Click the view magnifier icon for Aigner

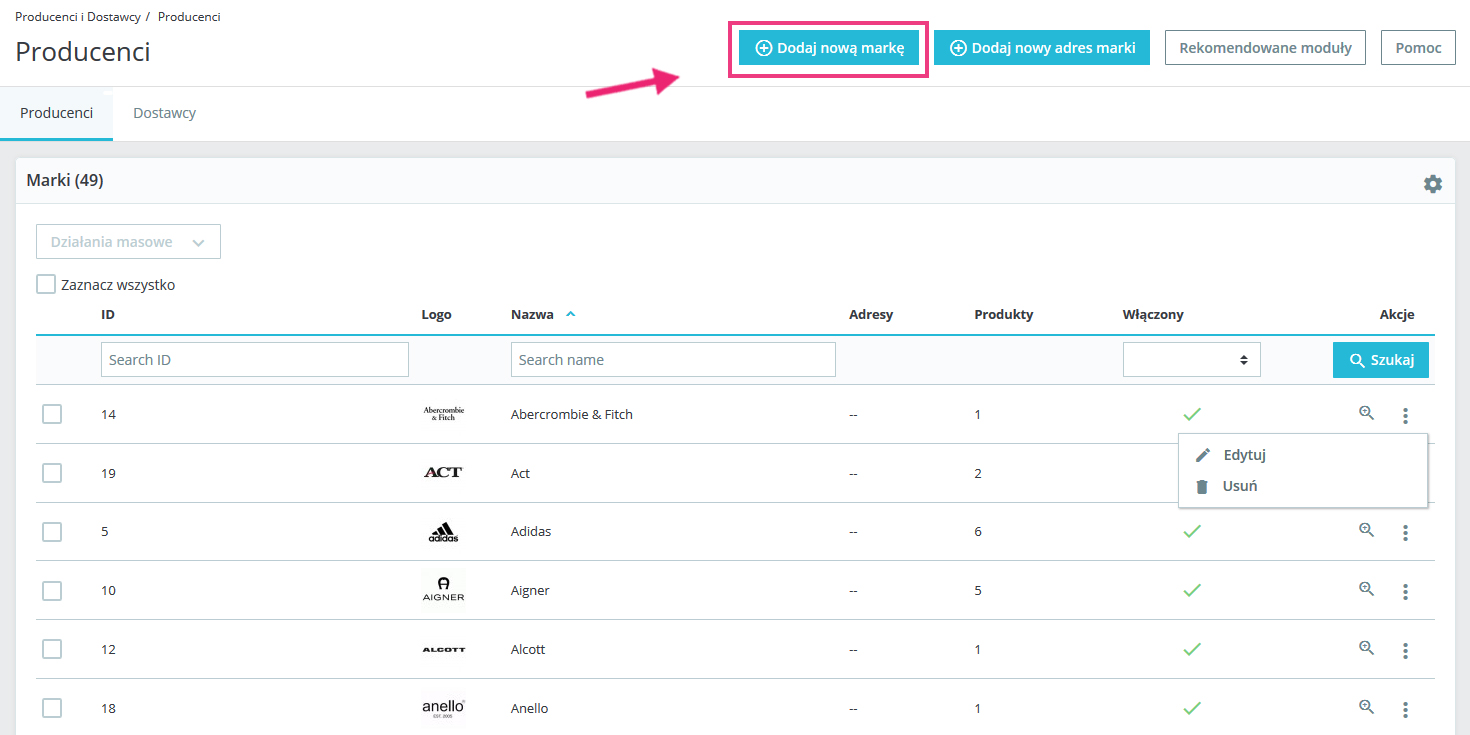click(1366, 589)
